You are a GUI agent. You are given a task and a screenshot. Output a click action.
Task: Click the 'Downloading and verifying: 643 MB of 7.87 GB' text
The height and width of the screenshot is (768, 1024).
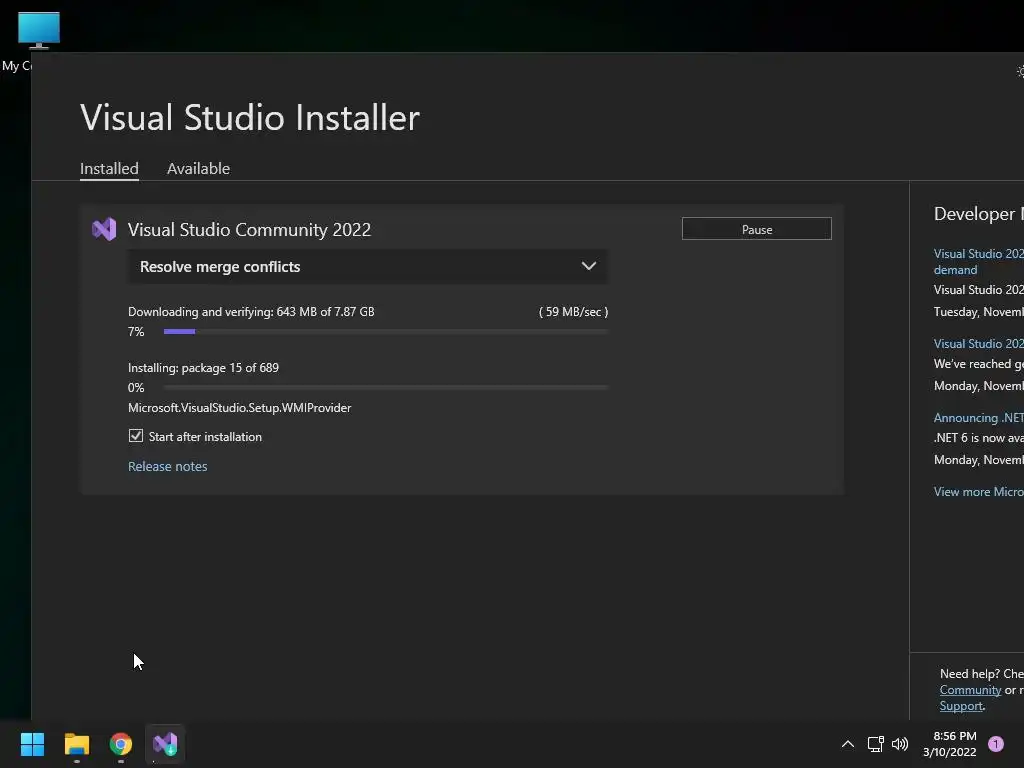point(251,312)
